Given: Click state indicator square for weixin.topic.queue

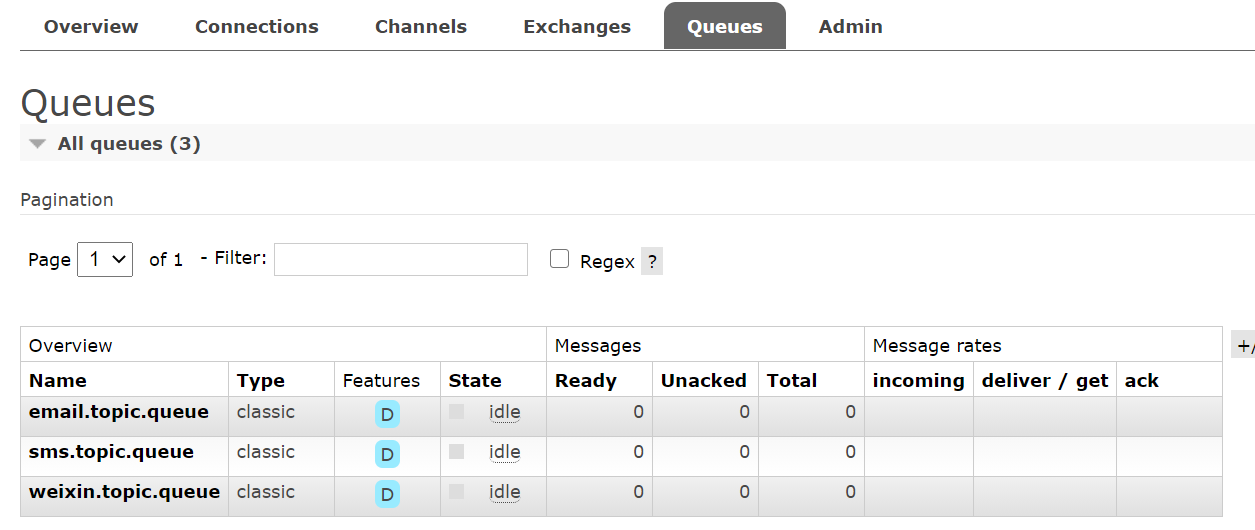Looking at the screenshot, I should (457, 491).
